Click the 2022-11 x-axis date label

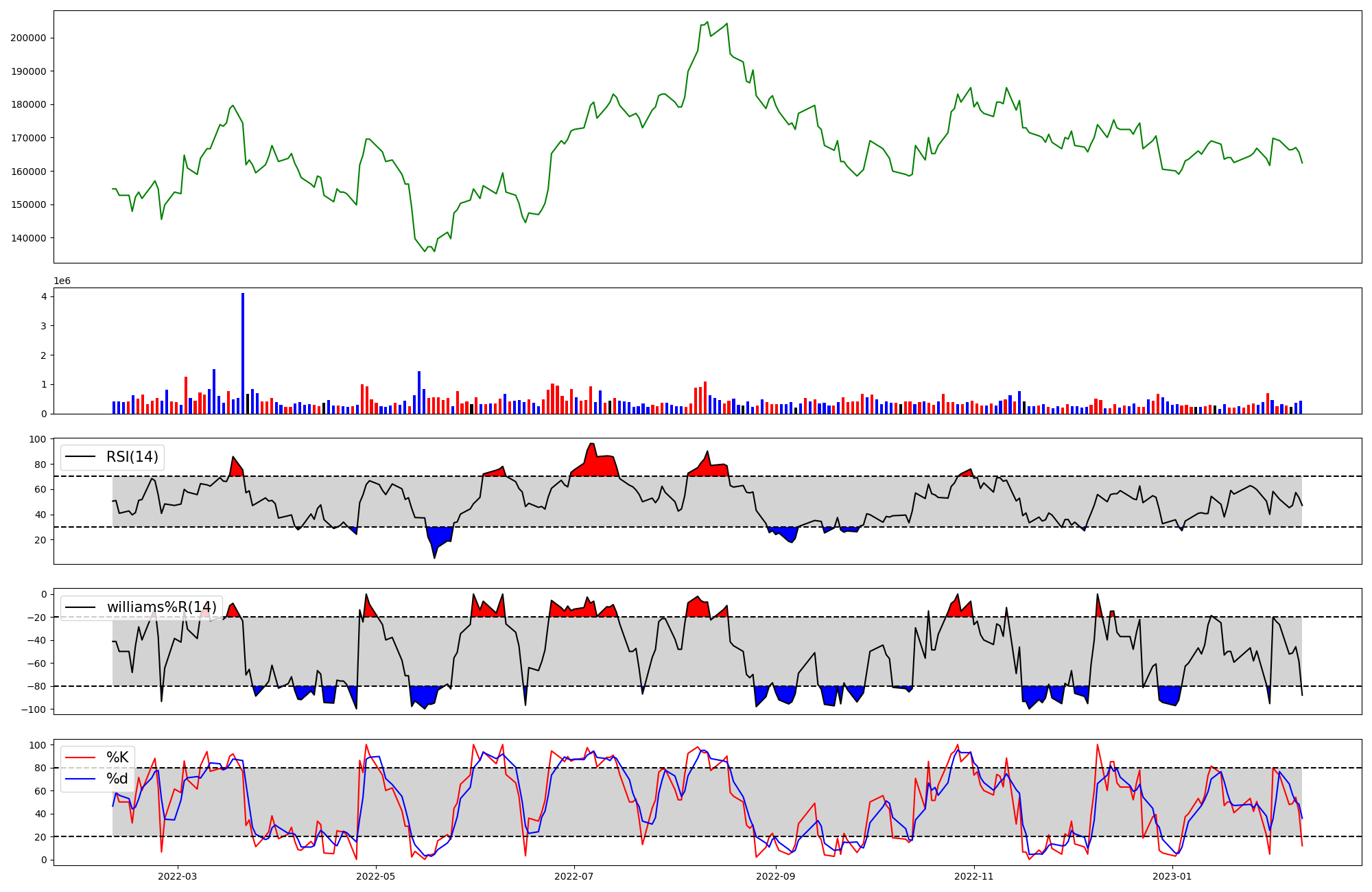[x=974, y=876]
